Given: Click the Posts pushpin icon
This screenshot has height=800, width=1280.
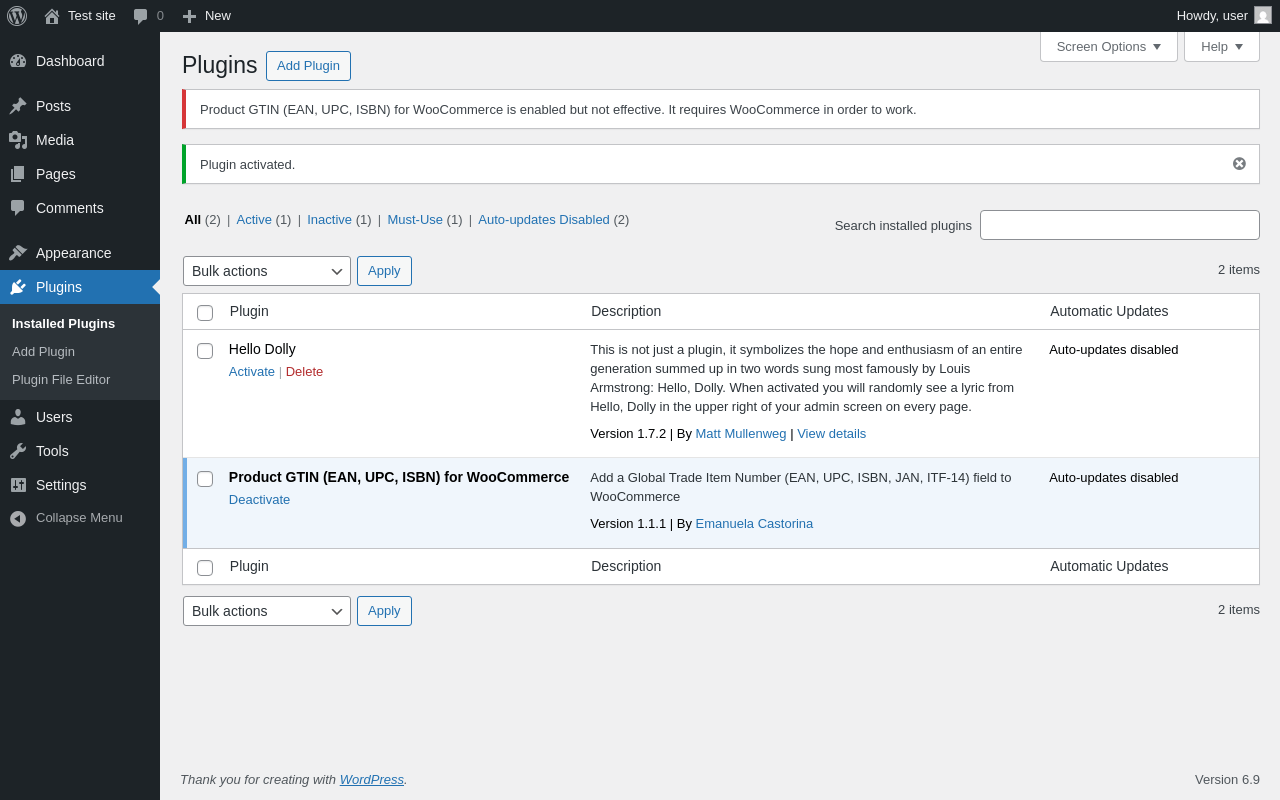Looking at the screenshot, I should 18,106.
